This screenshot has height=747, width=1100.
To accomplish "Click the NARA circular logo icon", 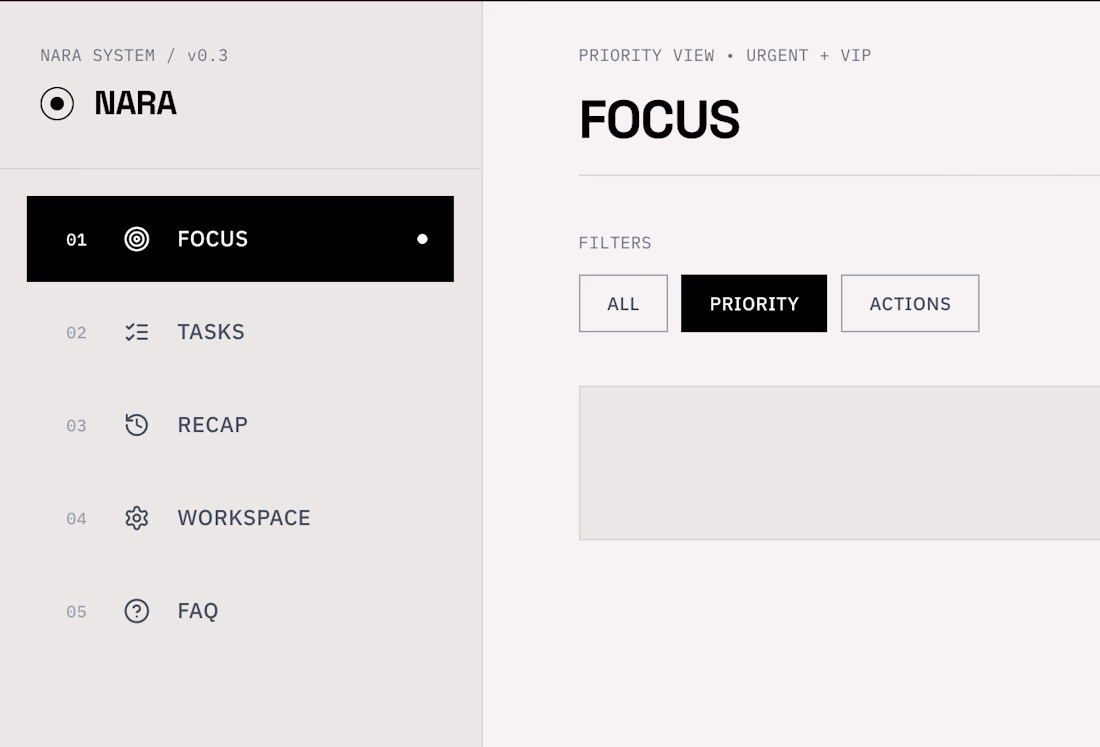I will 57,103.
